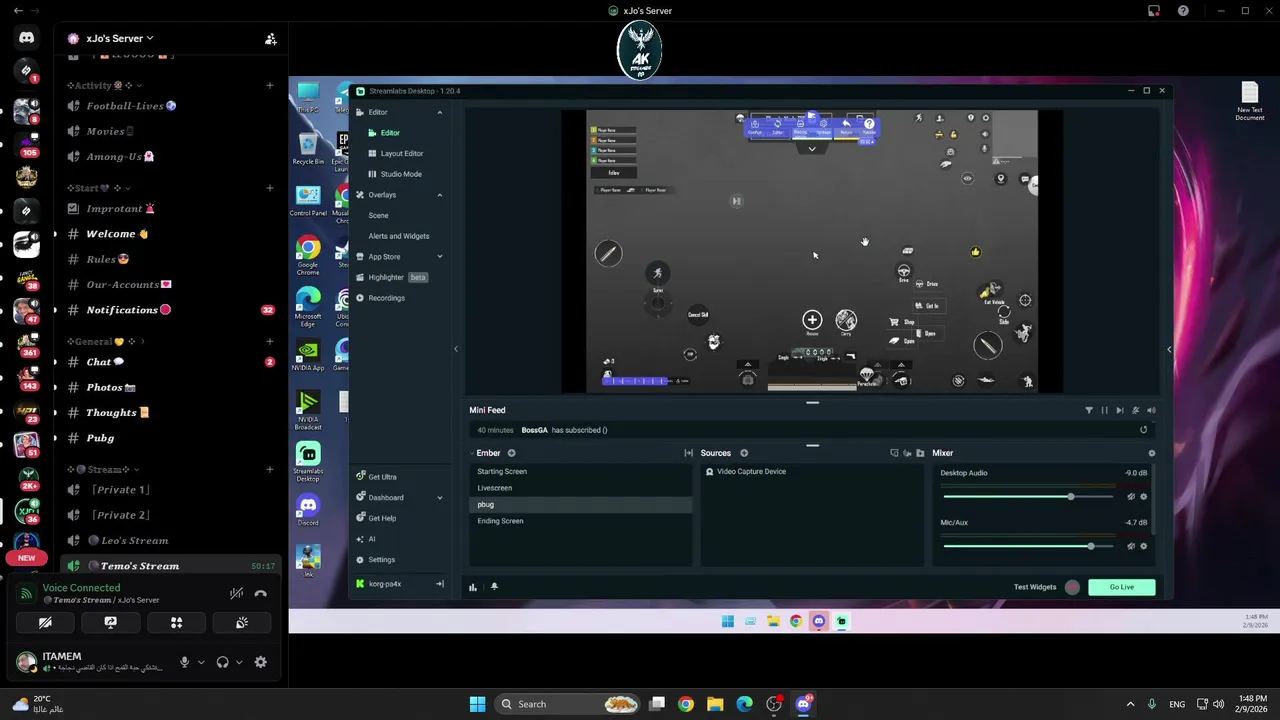1280x720 pixels.
Task: Open Alerts and Widgets section
Action: (x=398, y=236)
